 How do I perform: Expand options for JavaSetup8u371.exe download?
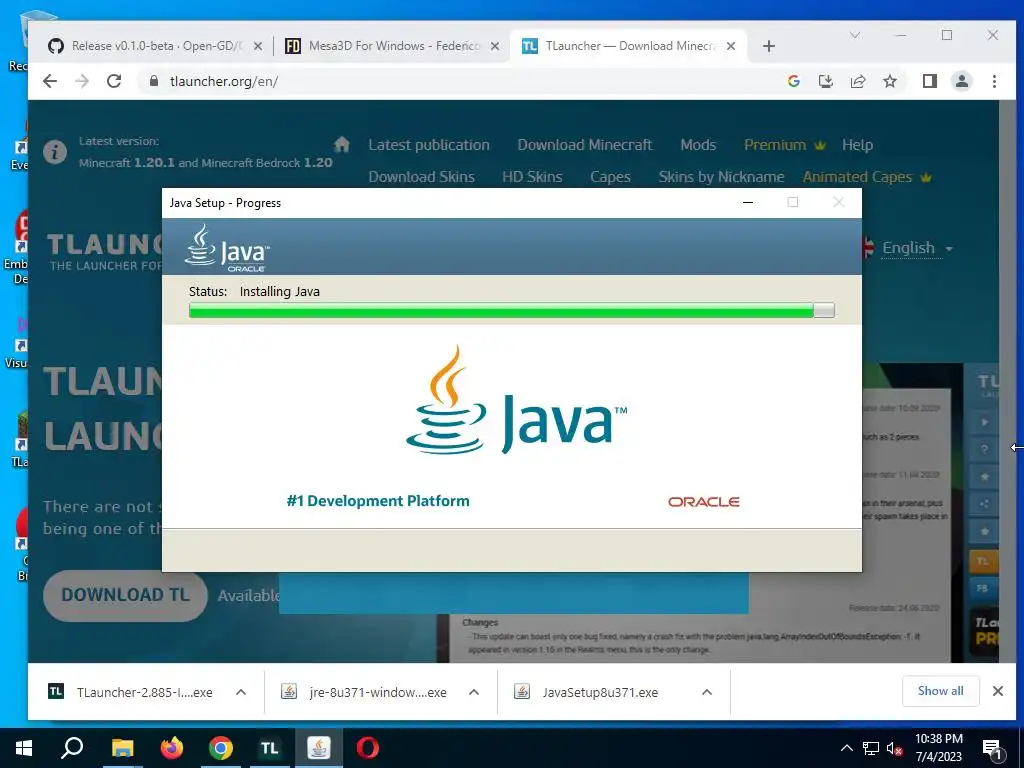(x=707, y=692)
